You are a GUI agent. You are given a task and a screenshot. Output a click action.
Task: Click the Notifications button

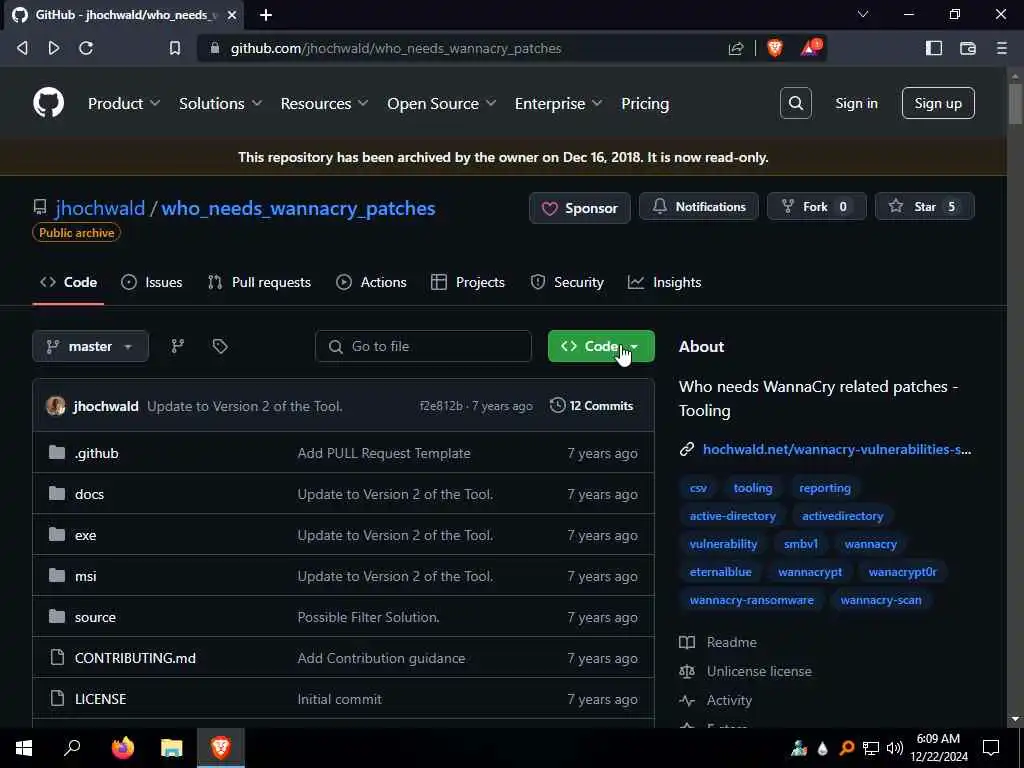pos(699,206)
